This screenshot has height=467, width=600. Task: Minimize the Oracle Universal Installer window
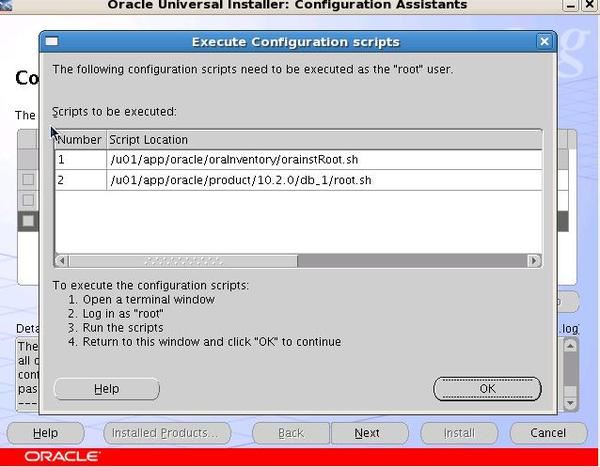coord(571,5)
